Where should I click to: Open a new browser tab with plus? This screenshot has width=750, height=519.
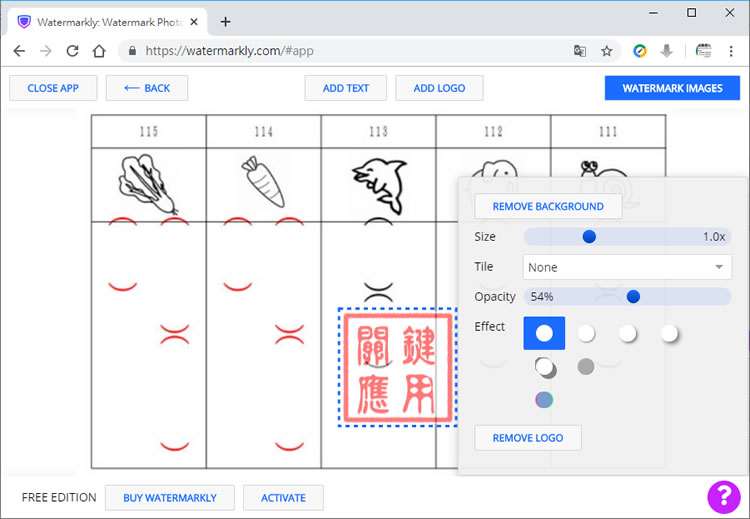(x=226, y=21)
